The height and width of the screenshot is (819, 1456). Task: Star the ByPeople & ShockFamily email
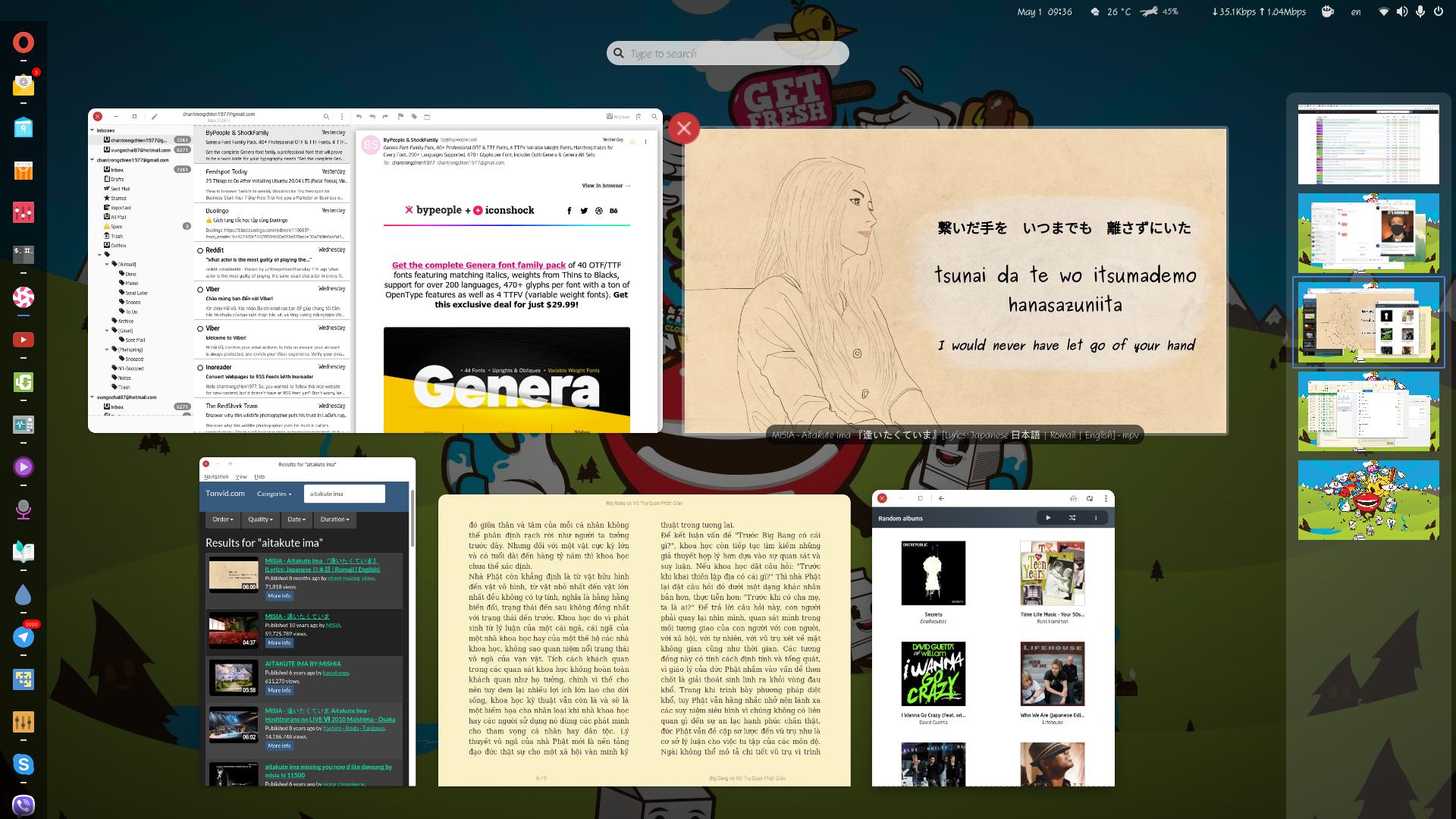pyautogui.click(x=632, y=142)
